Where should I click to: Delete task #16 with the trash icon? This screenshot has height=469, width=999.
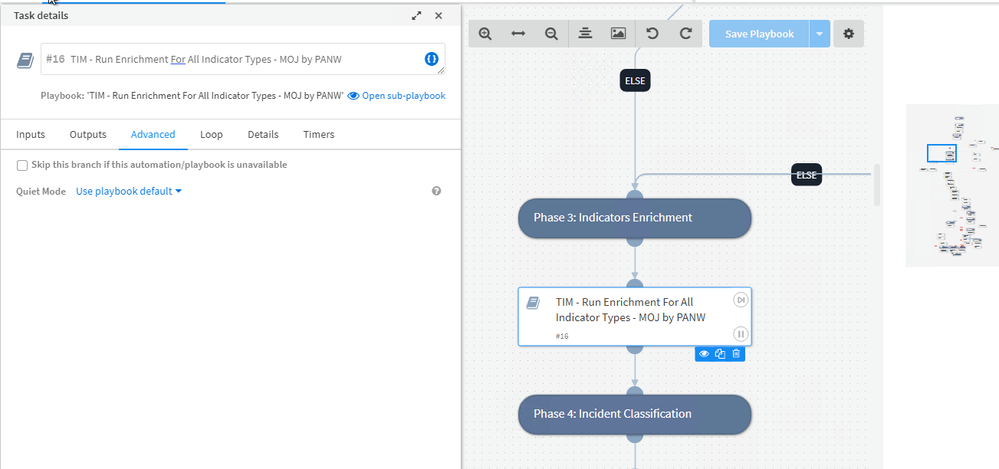pyautogui.click(x=736, y=354)
